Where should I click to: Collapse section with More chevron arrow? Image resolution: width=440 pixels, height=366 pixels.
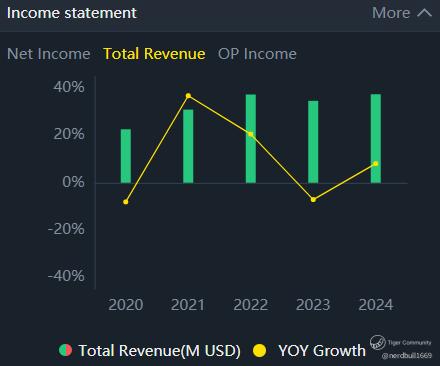(424, 13)
